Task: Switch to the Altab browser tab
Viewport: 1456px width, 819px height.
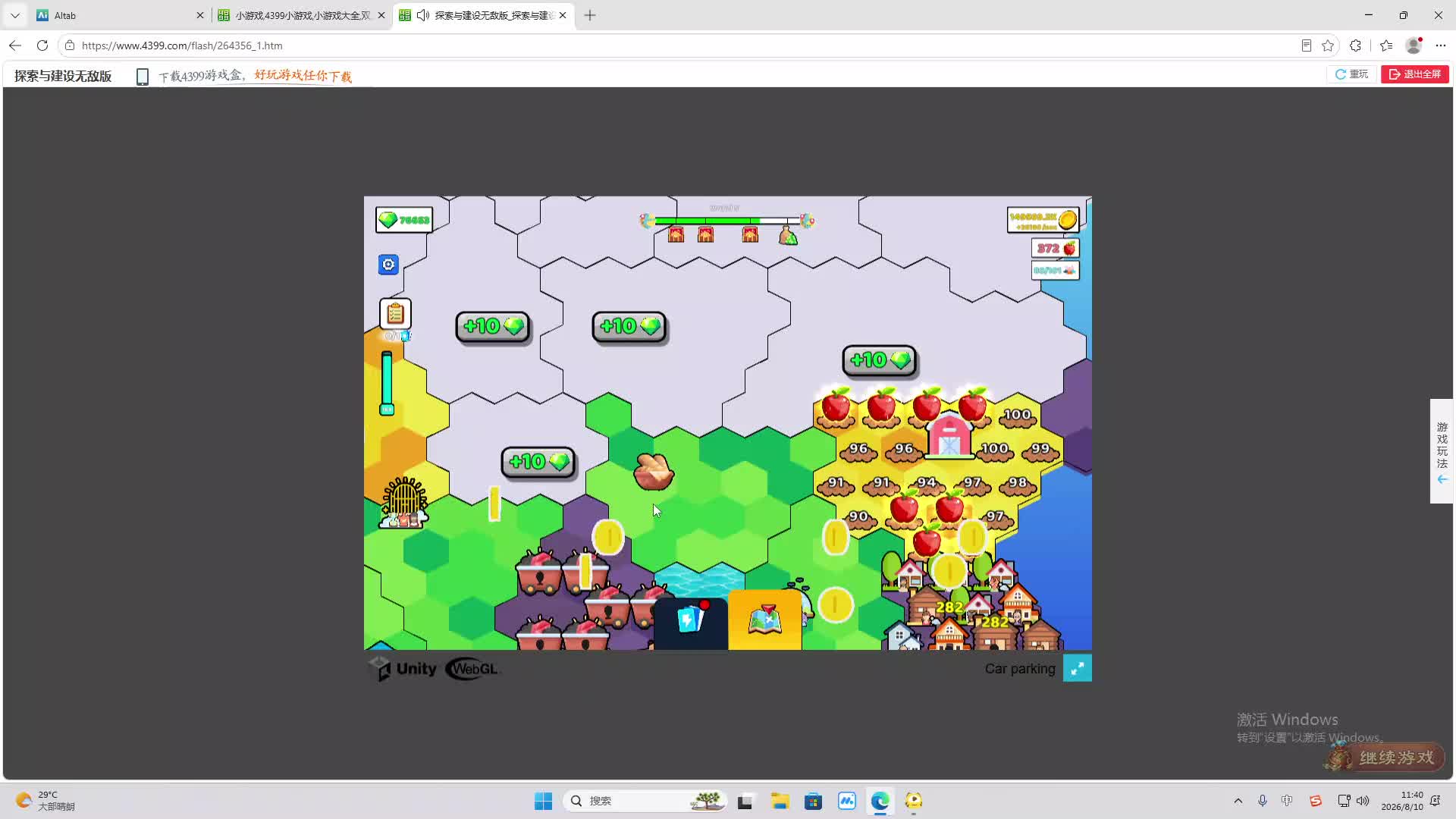Action: 120,15
